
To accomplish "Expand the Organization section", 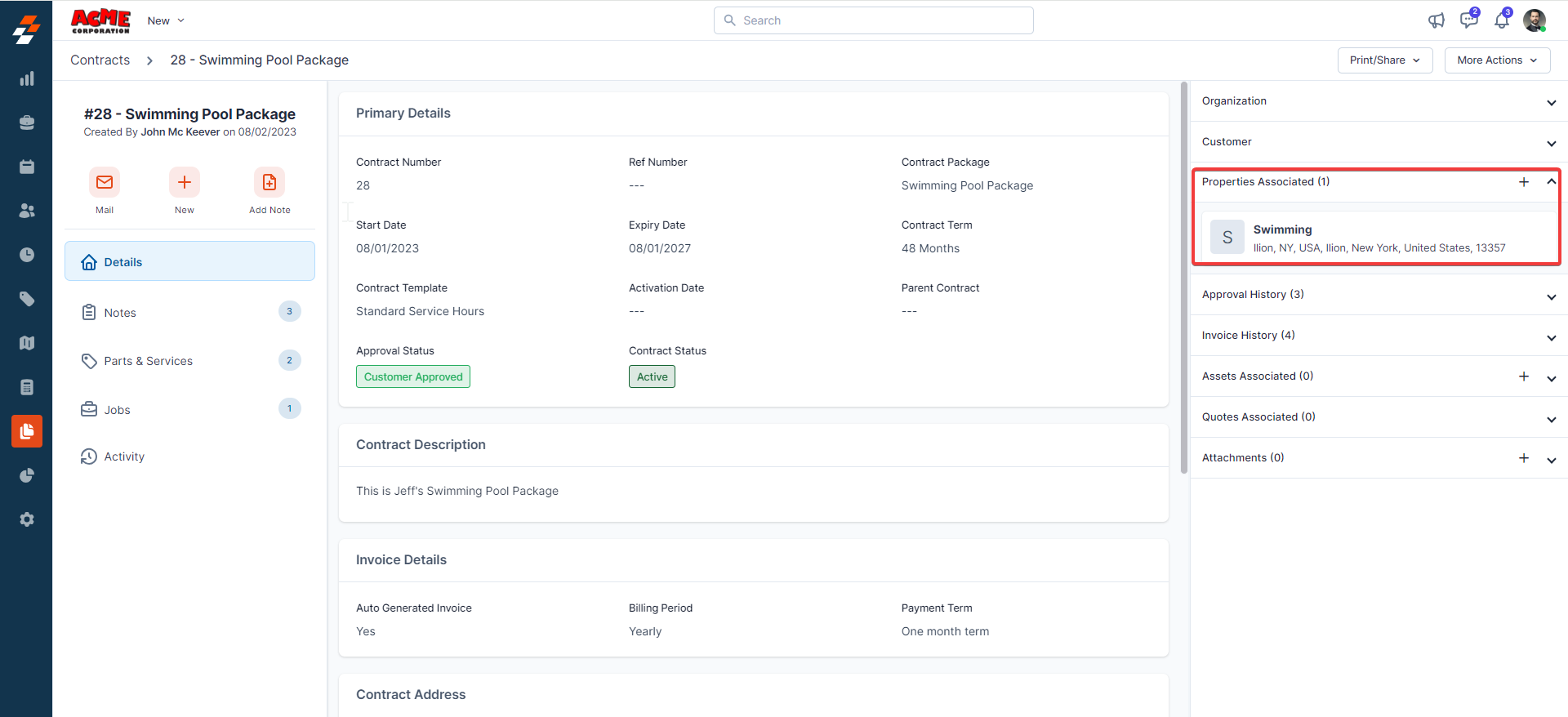I will [1551, 102].
